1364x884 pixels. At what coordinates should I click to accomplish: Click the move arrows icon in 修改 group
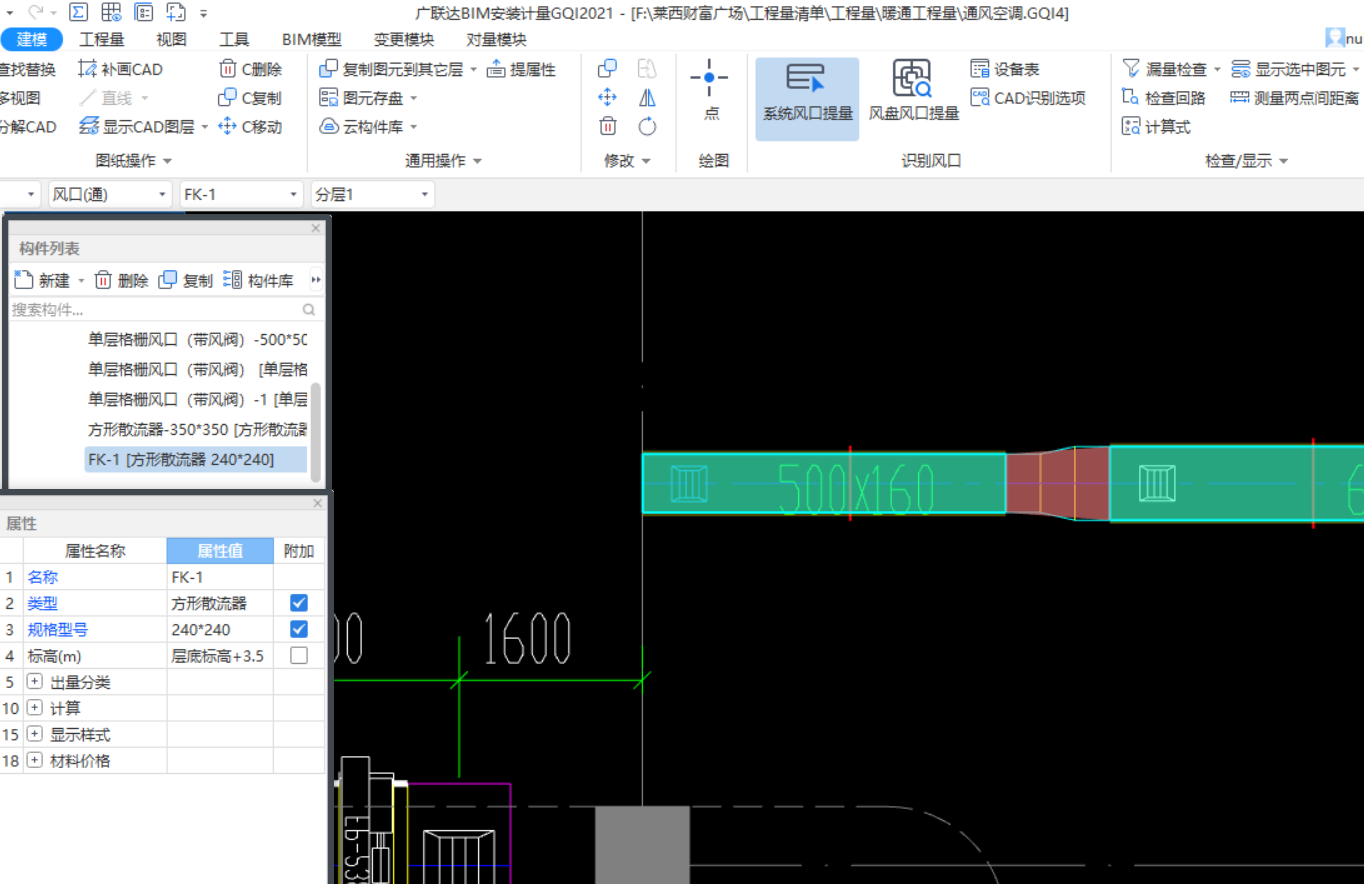click(607, 97)
